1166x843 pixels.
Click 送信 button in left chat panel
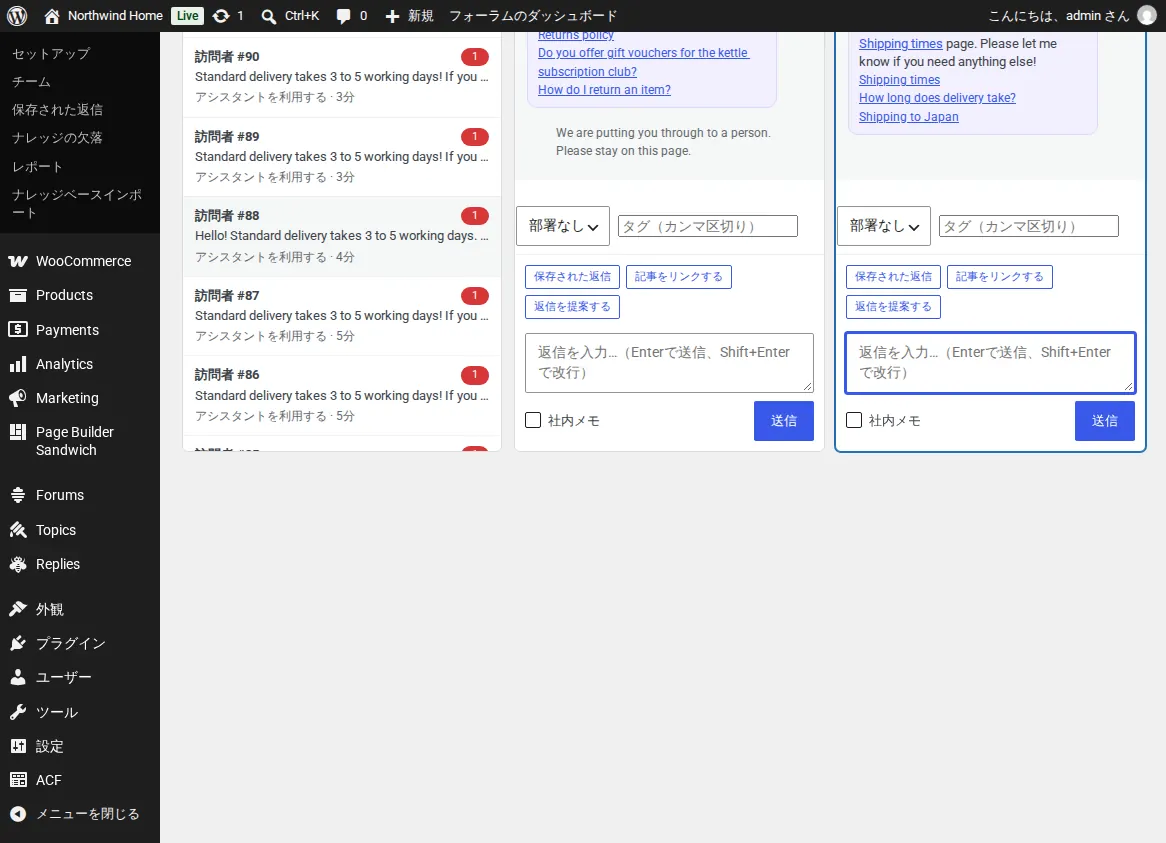click(783, 421)
